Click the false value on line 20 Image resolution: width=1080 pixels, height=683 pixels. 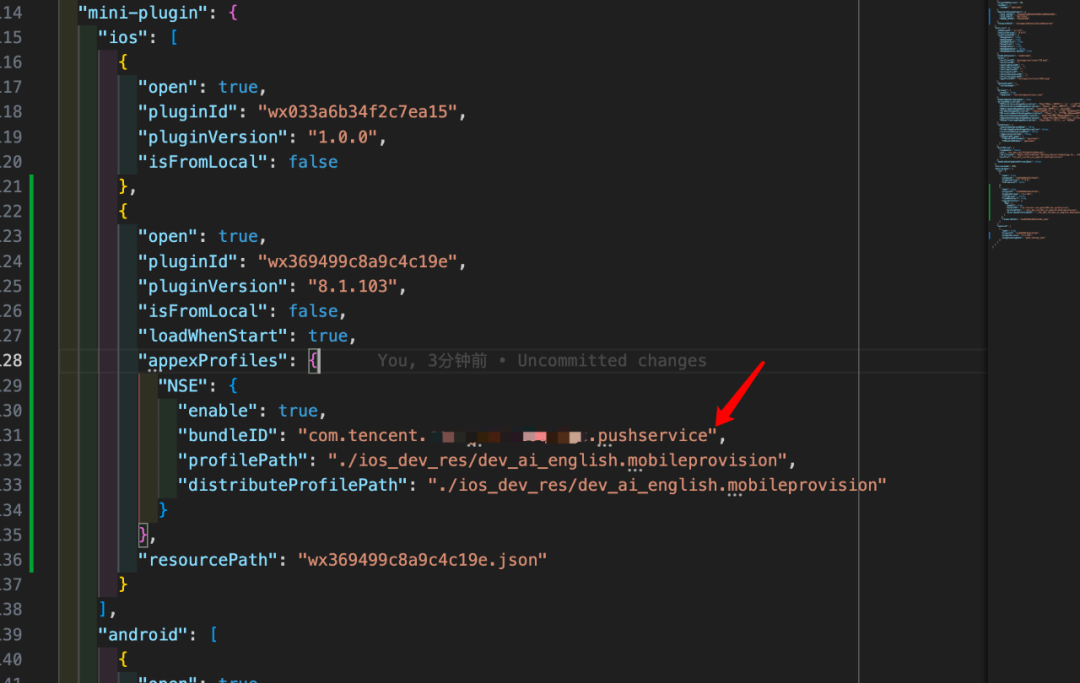[313, 162]
